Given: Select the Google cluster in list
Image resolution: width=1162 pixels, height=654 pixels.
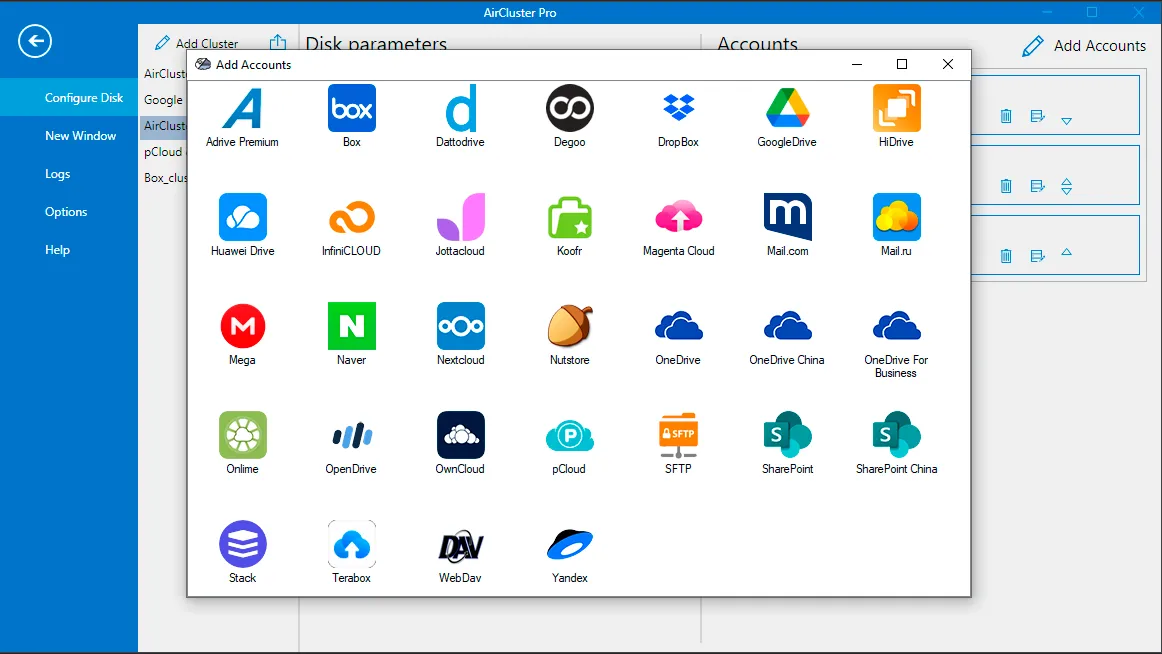Looking at the screenshot, I should [x=164, y=100].
